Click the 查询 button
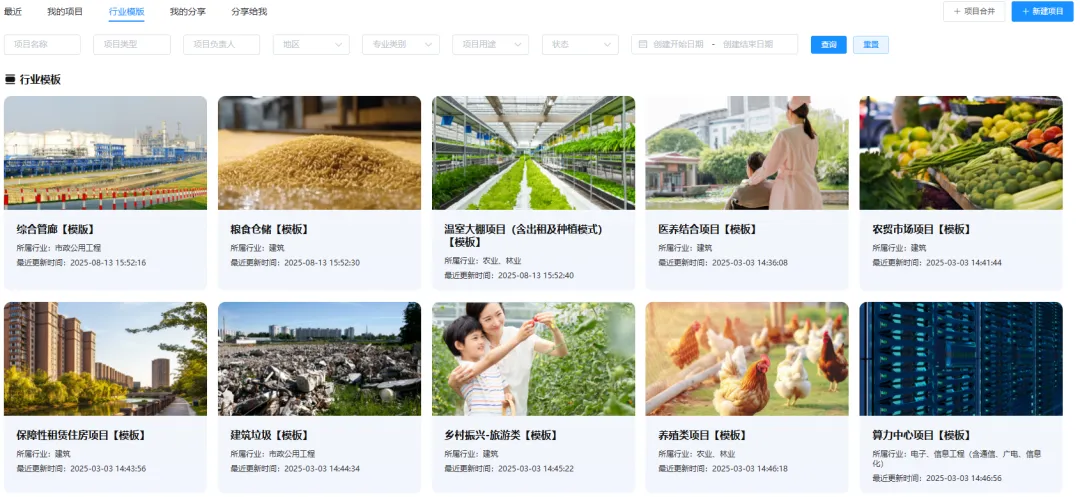 point(829,45)
